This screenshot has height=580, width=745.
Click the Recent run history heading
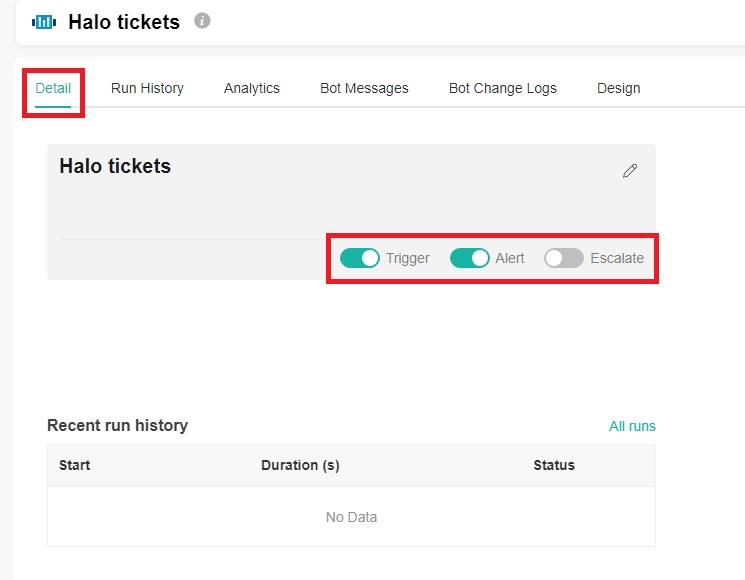pyautogui.click(x=117, y=425)
